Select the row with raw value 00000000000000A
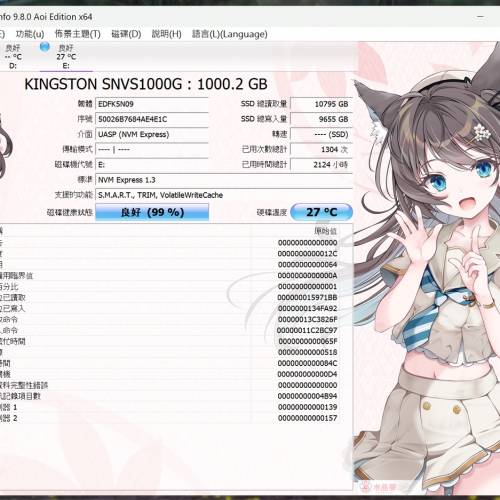The image size is (500, 500). click(x=176, y=276)
